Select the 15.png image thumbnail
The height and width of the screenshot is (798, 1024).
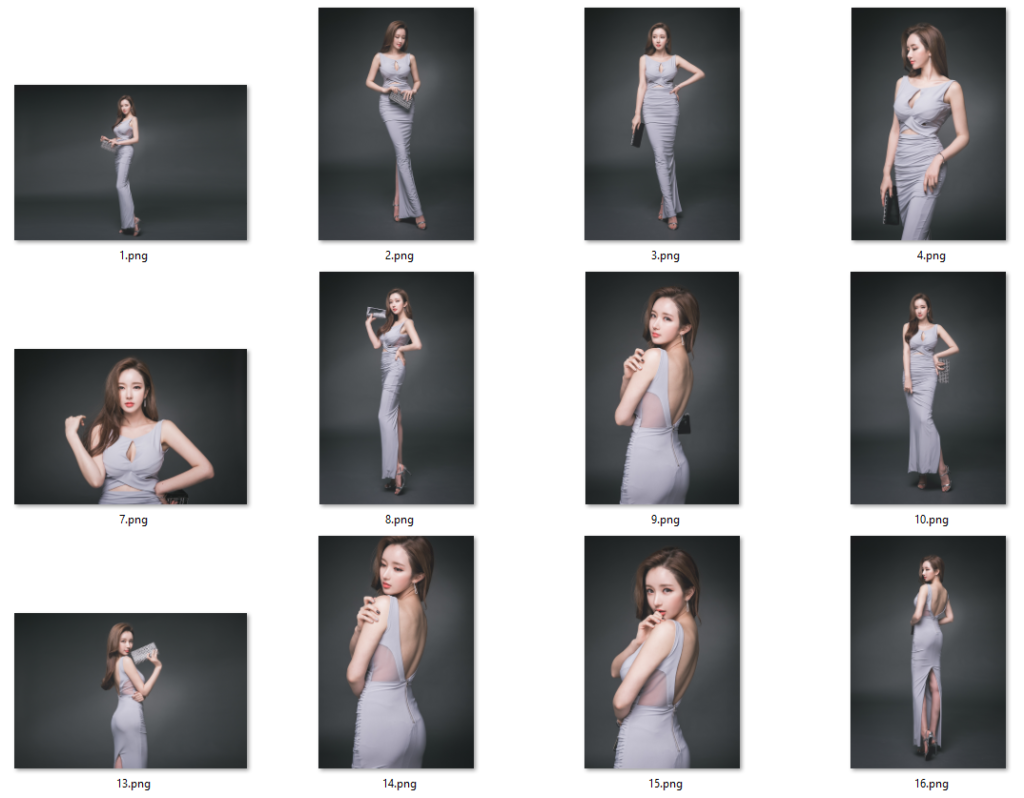tap(662, 652)
